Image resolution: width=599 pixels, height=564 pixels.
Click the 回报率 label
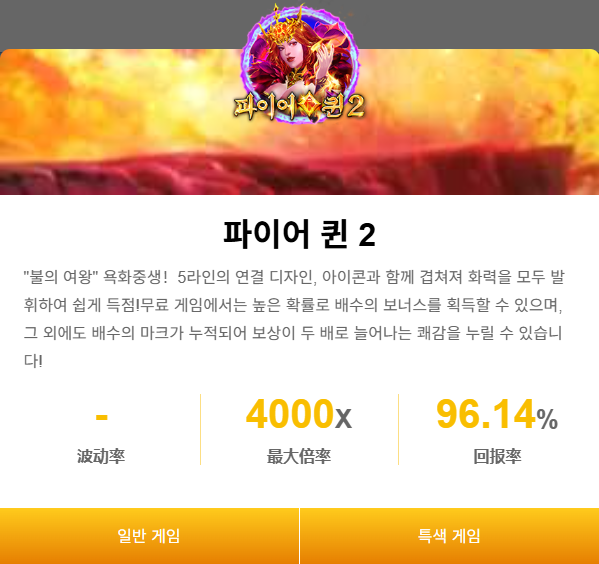pyautogui.click(x=497, y=456)
